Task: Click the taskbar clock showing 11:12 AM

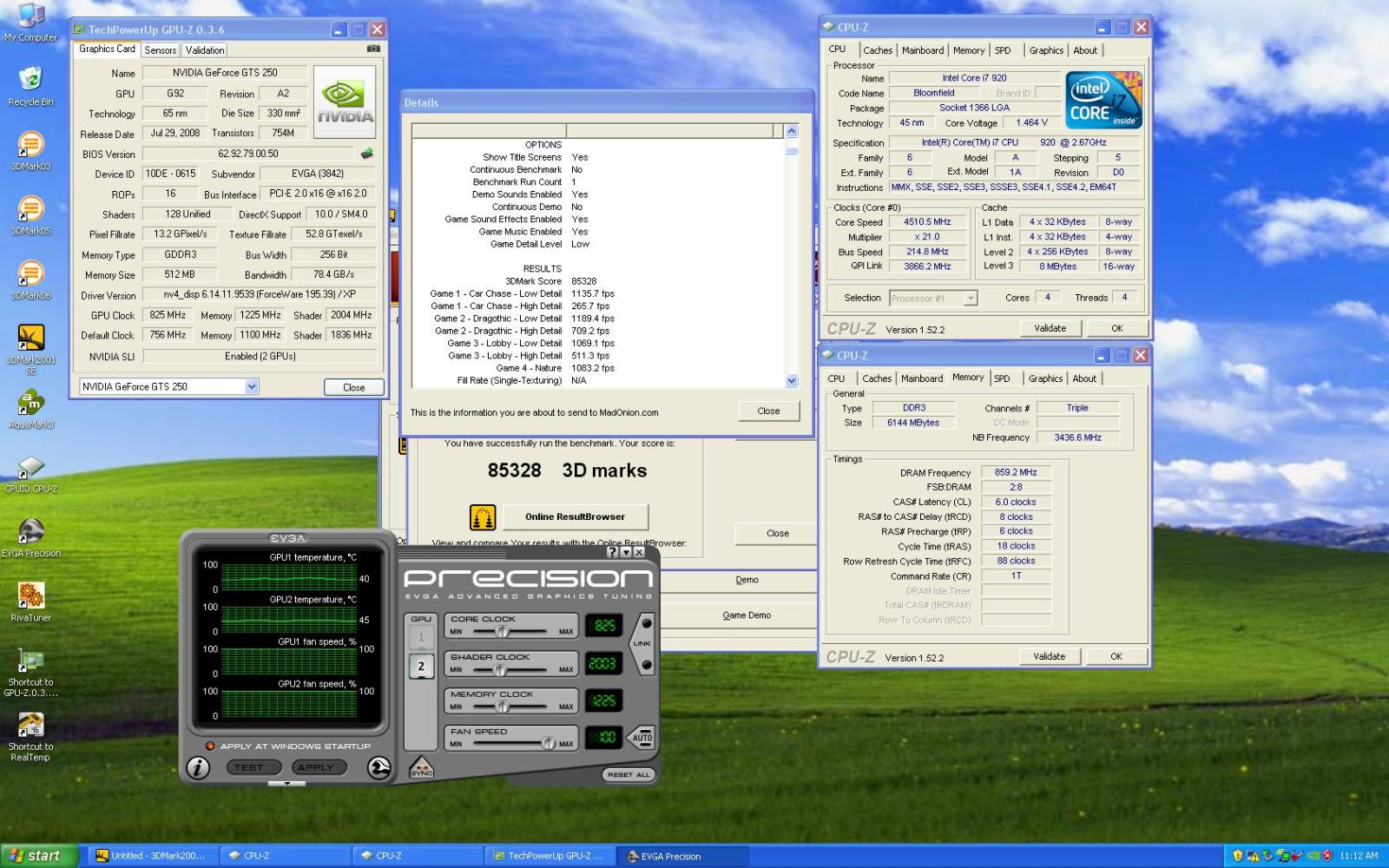Action: pyautogui.click(x=1358, y=856)
